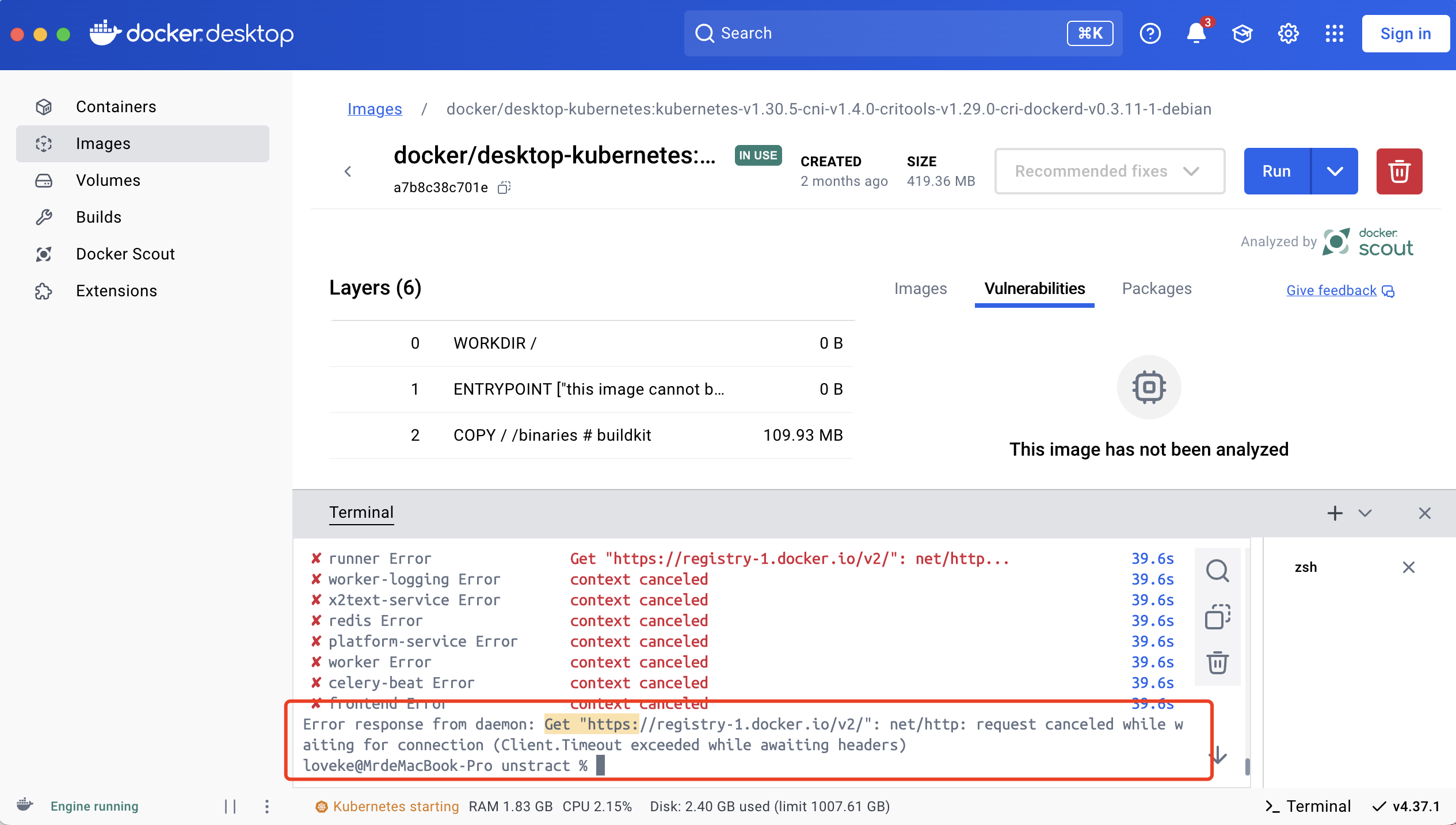Search within the terminal output

[1218, 571]
